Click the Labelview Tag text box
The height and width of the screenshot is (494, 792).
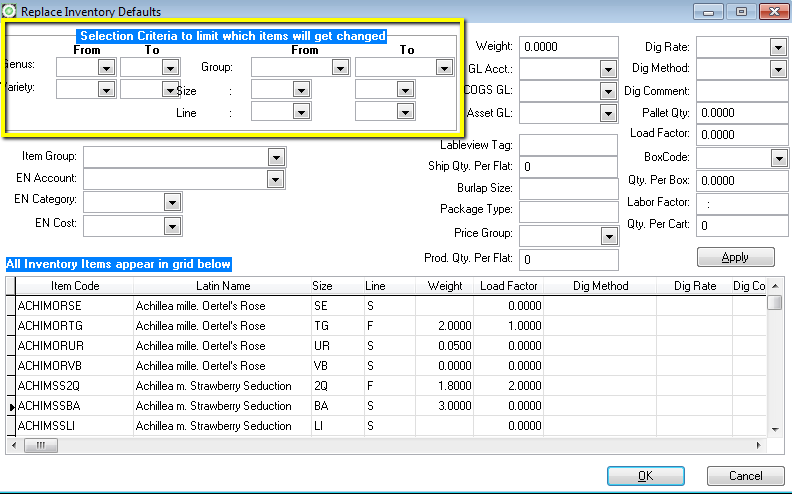click(x=568, y=145)
